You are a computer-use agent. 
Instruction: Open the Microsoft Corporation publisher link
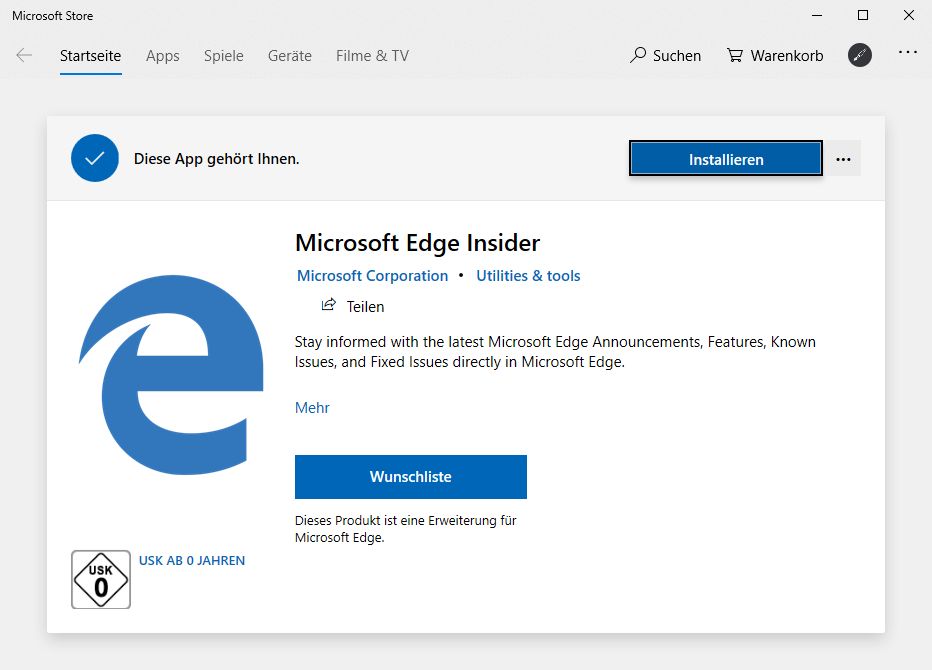coord(372,276)
